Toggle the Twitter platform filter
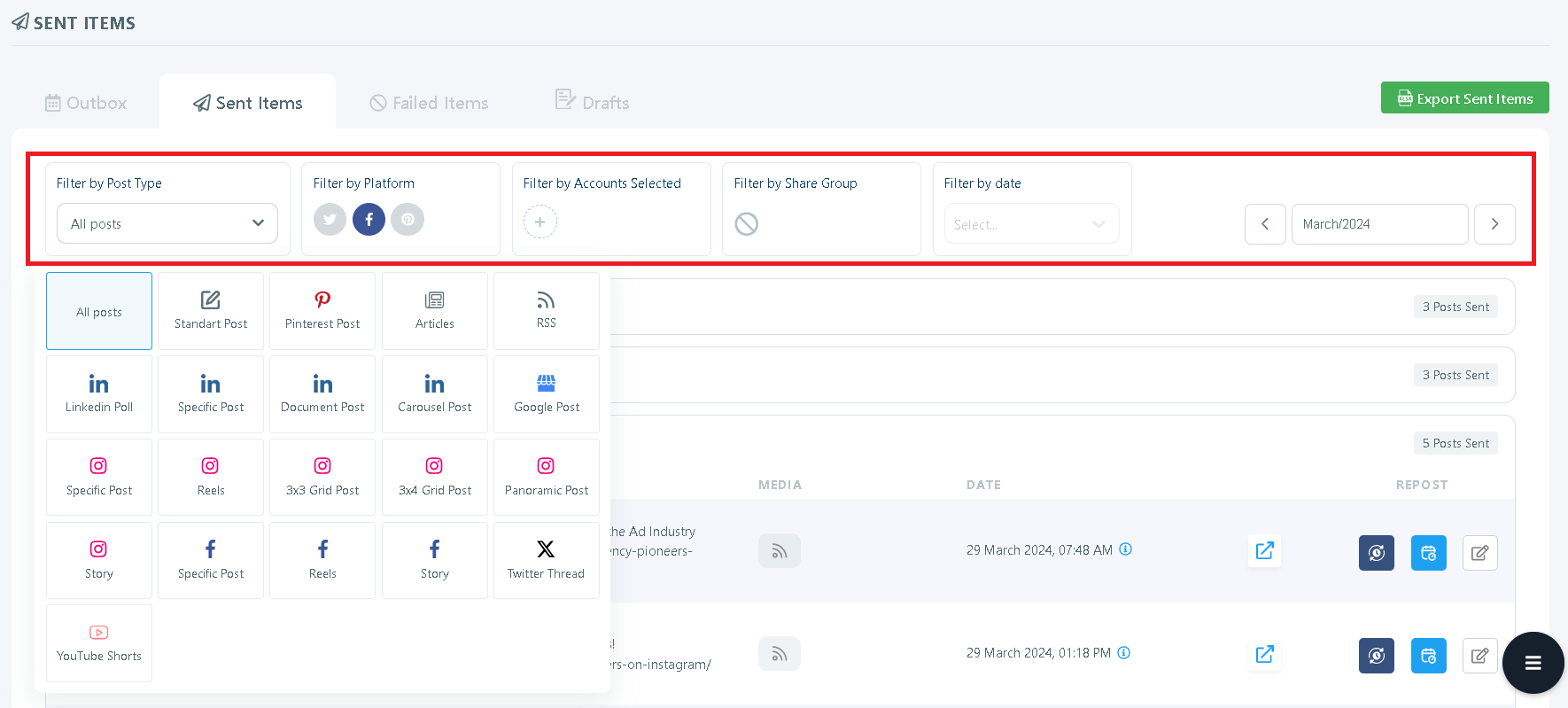This screenshot has height=708, width=1568. pos(330,219)
